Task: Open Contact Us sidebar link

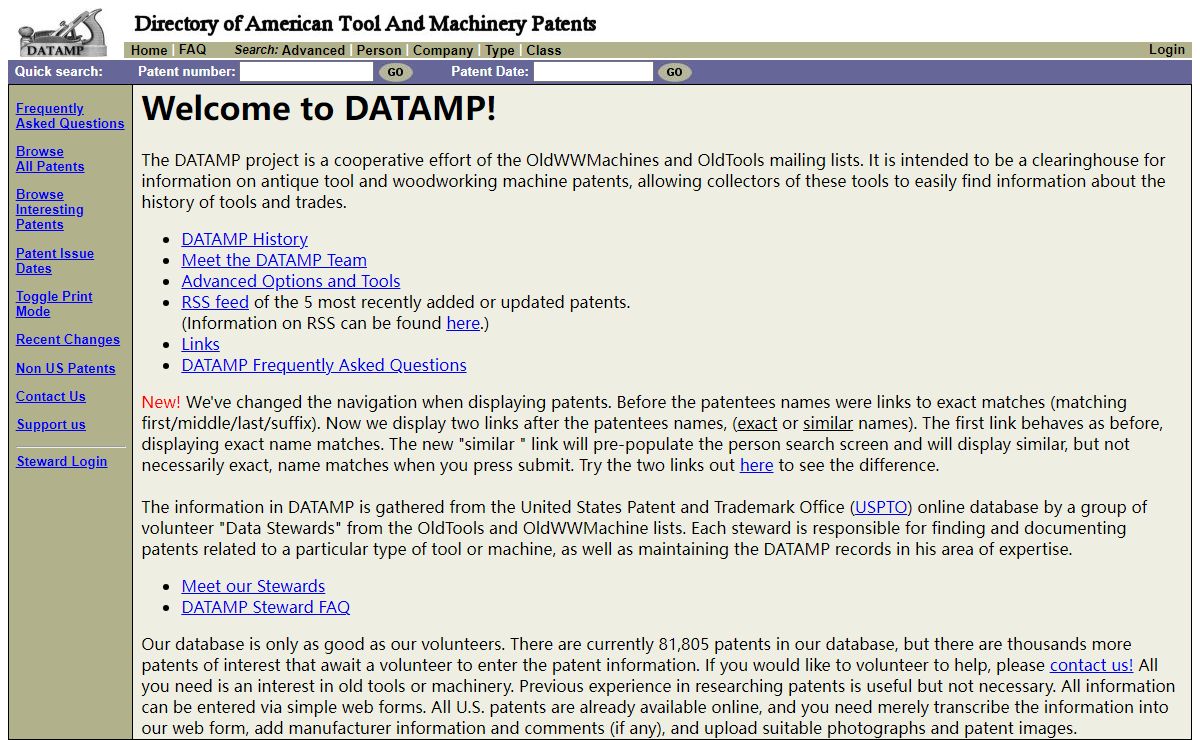Action: pyautogui.click(x=51, y=396)
